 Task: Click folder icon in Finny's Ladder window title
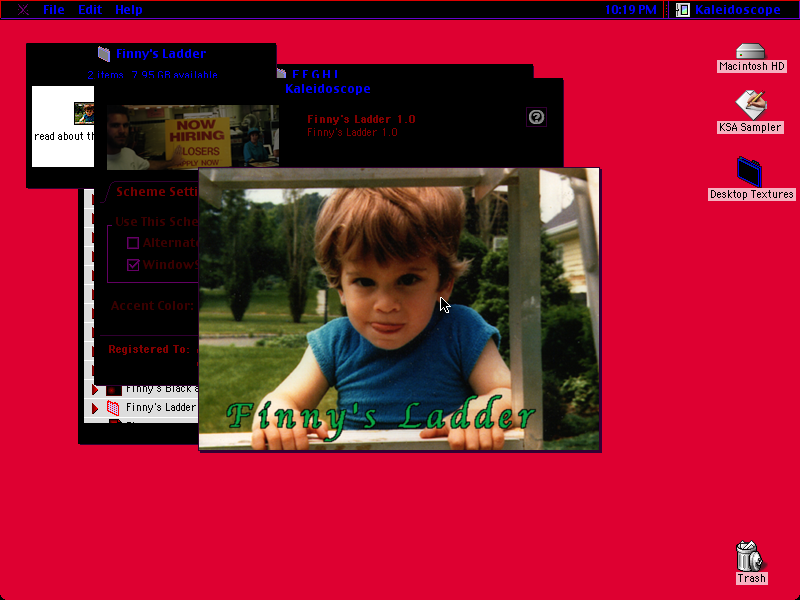(104, 54)
